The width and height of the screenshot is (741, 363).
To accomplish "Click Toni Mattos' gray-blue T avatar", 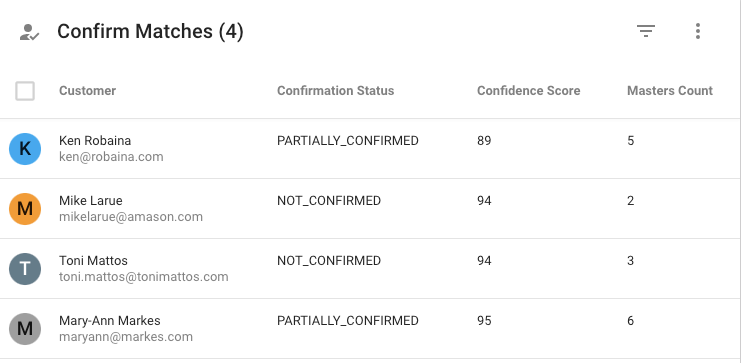I will click(25, 268).
